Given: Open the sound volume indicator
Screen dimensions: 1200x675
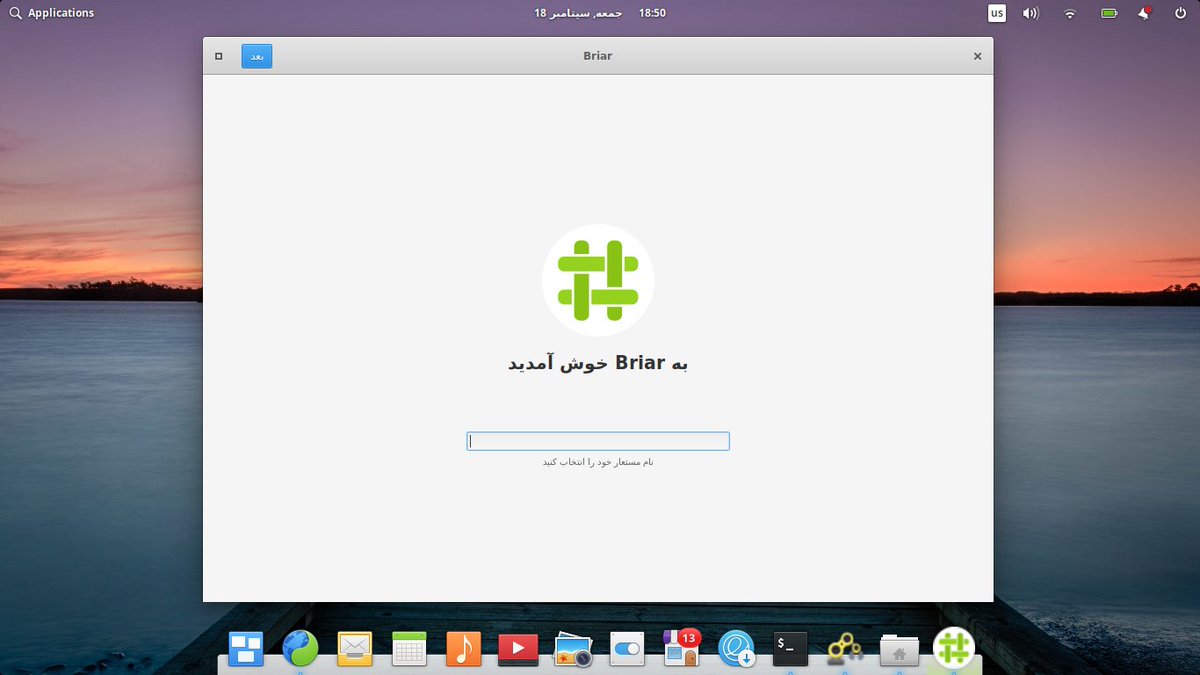Looking at the screenshot, I should pos(1031,13).
